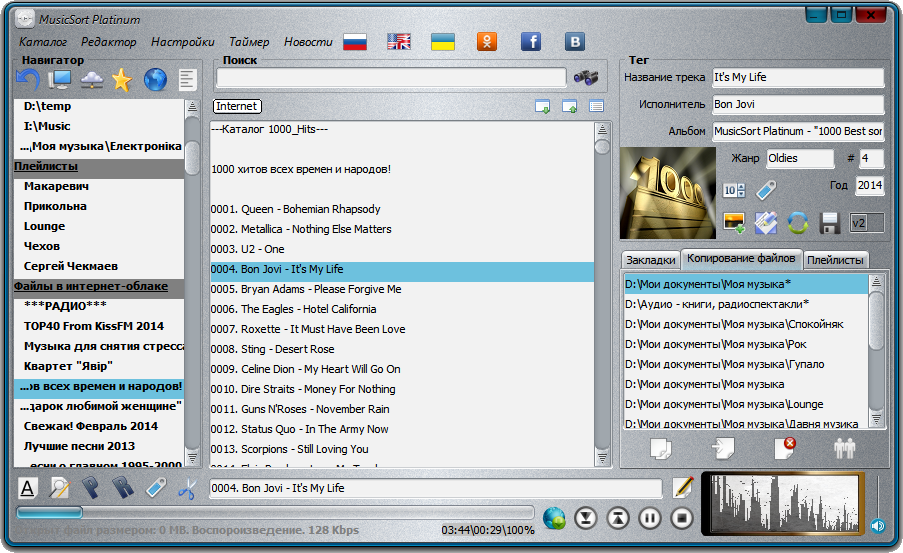Click the Internet button above the catalog

[x=237, y=106]
